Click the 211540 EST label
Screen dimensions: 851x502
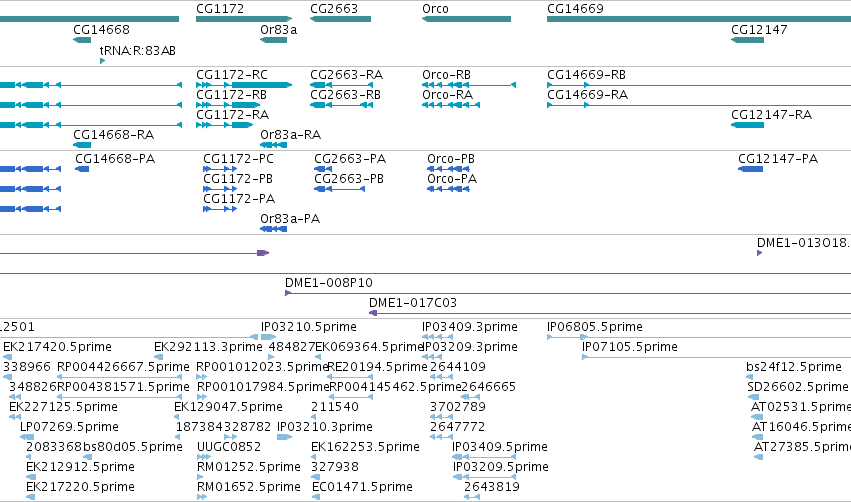(x=335, y=408)
